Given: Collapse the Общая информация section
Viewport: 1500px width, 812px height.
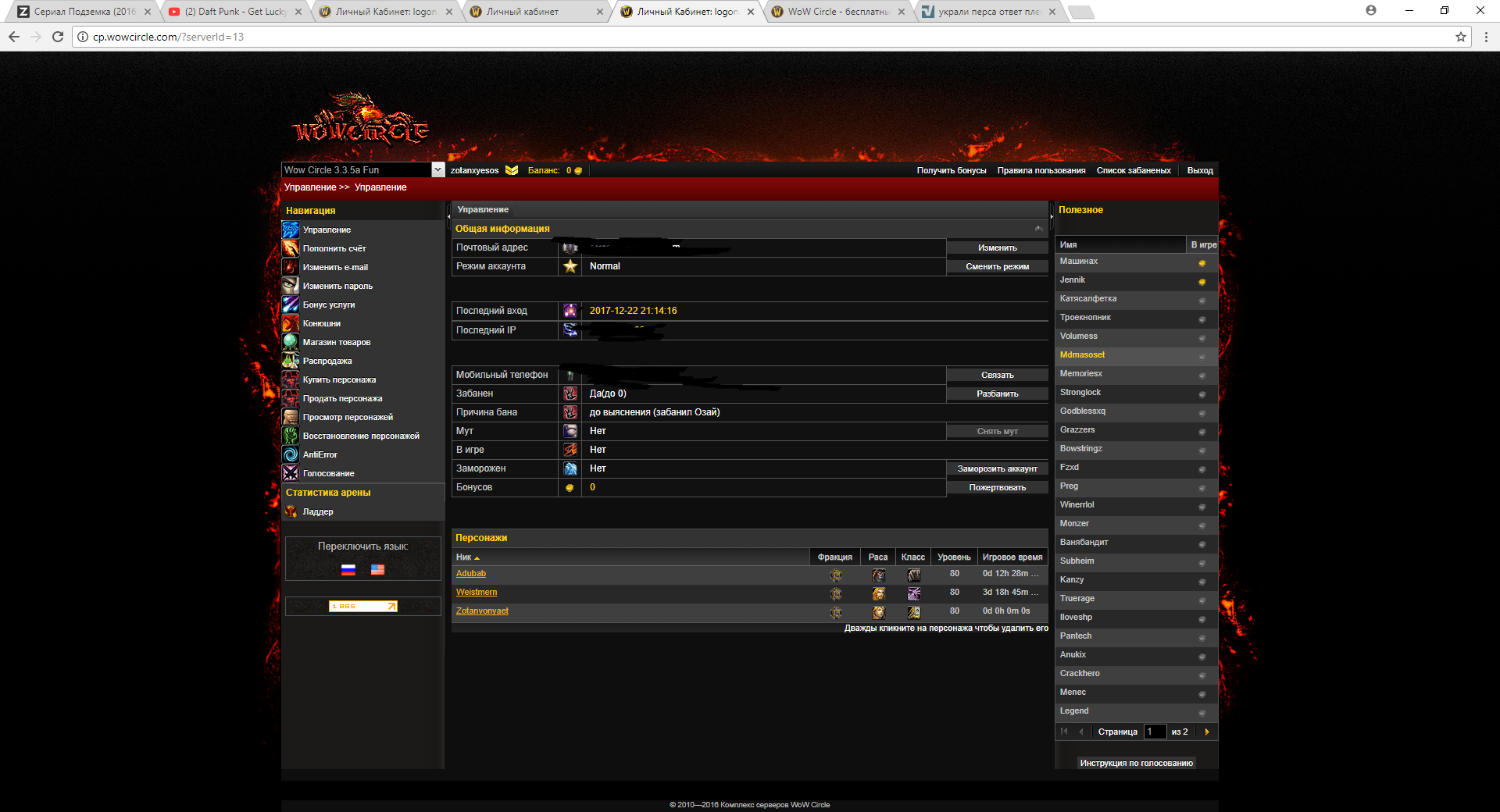Looking at the screenshot, I should (x=1038, y=229).
